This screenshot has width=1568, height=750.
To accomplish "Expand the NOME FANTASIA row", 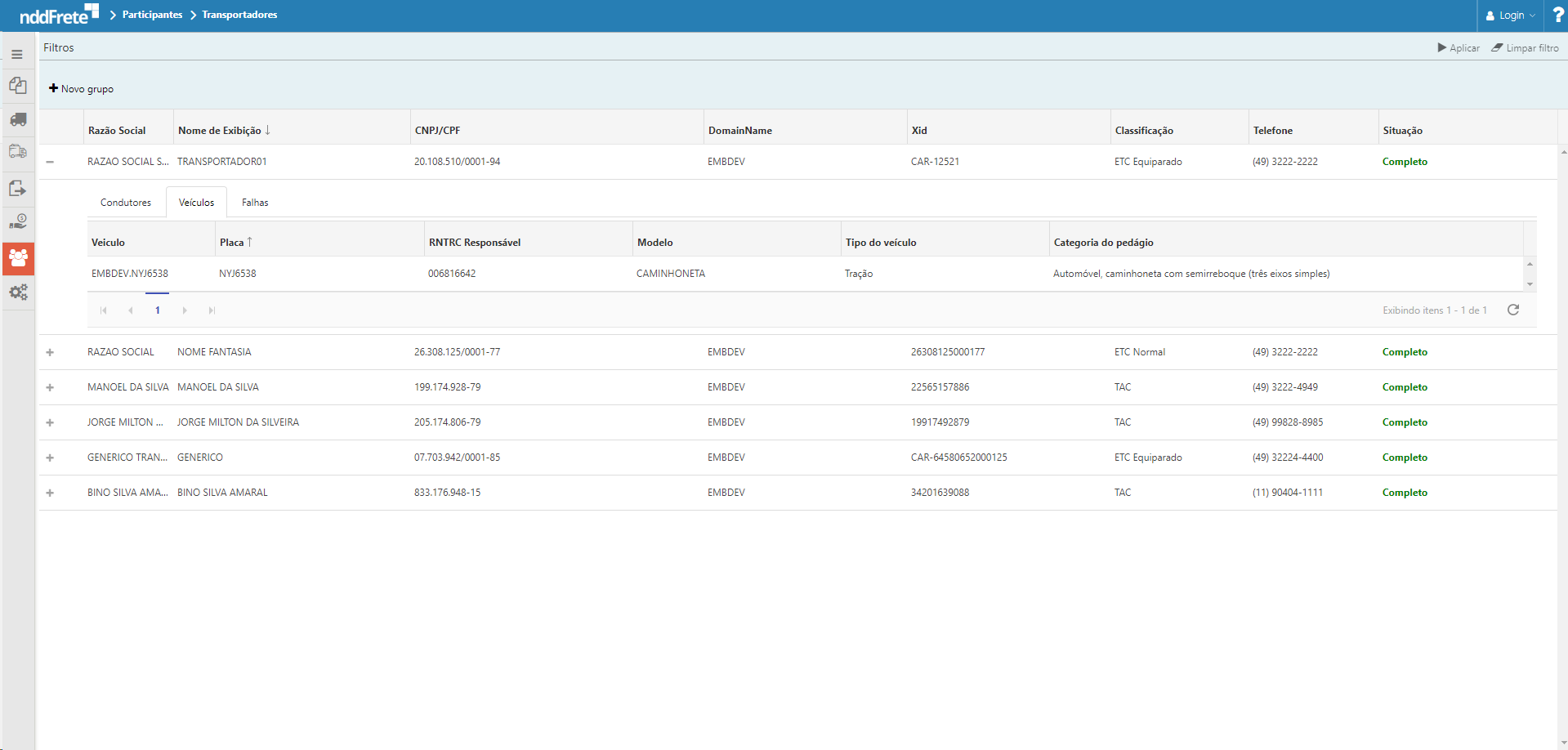I will pyautogui.click(x=50, y=352).
